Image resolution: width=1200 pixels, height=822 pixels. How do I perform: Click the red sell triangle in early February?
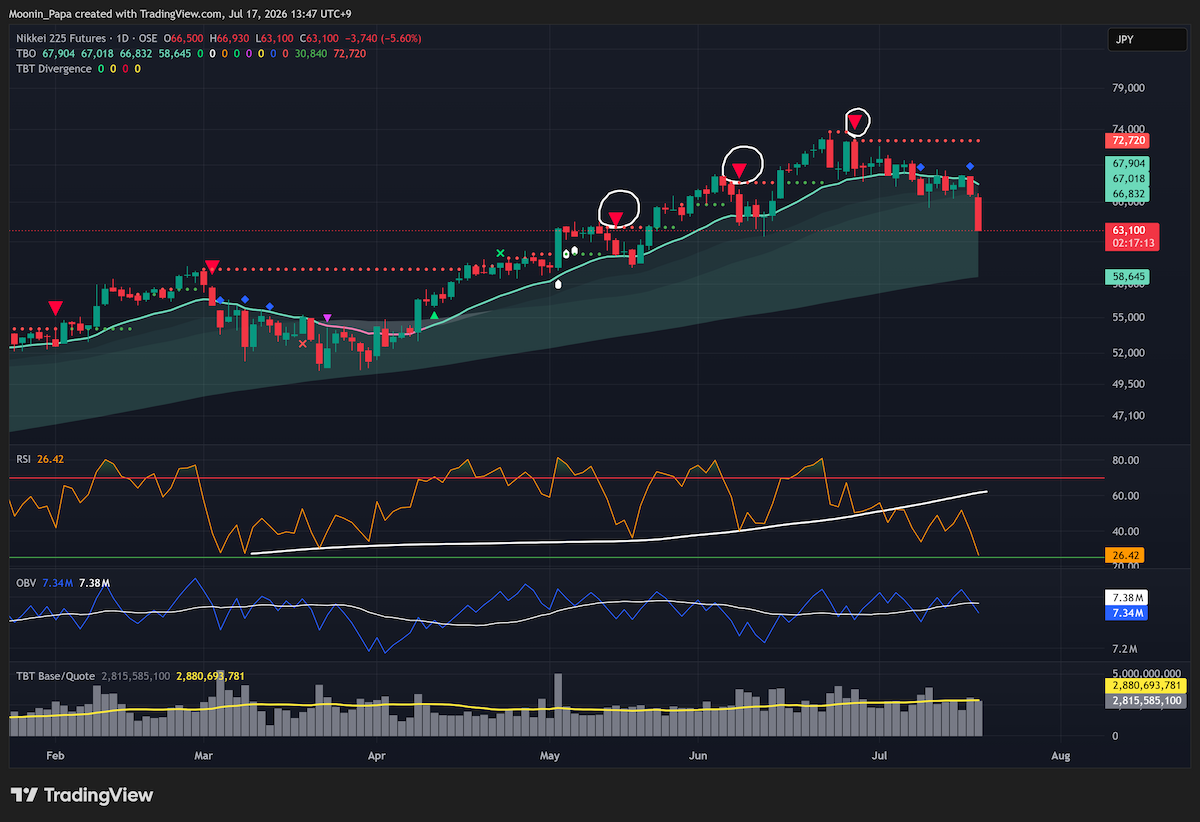pos(54,307)
